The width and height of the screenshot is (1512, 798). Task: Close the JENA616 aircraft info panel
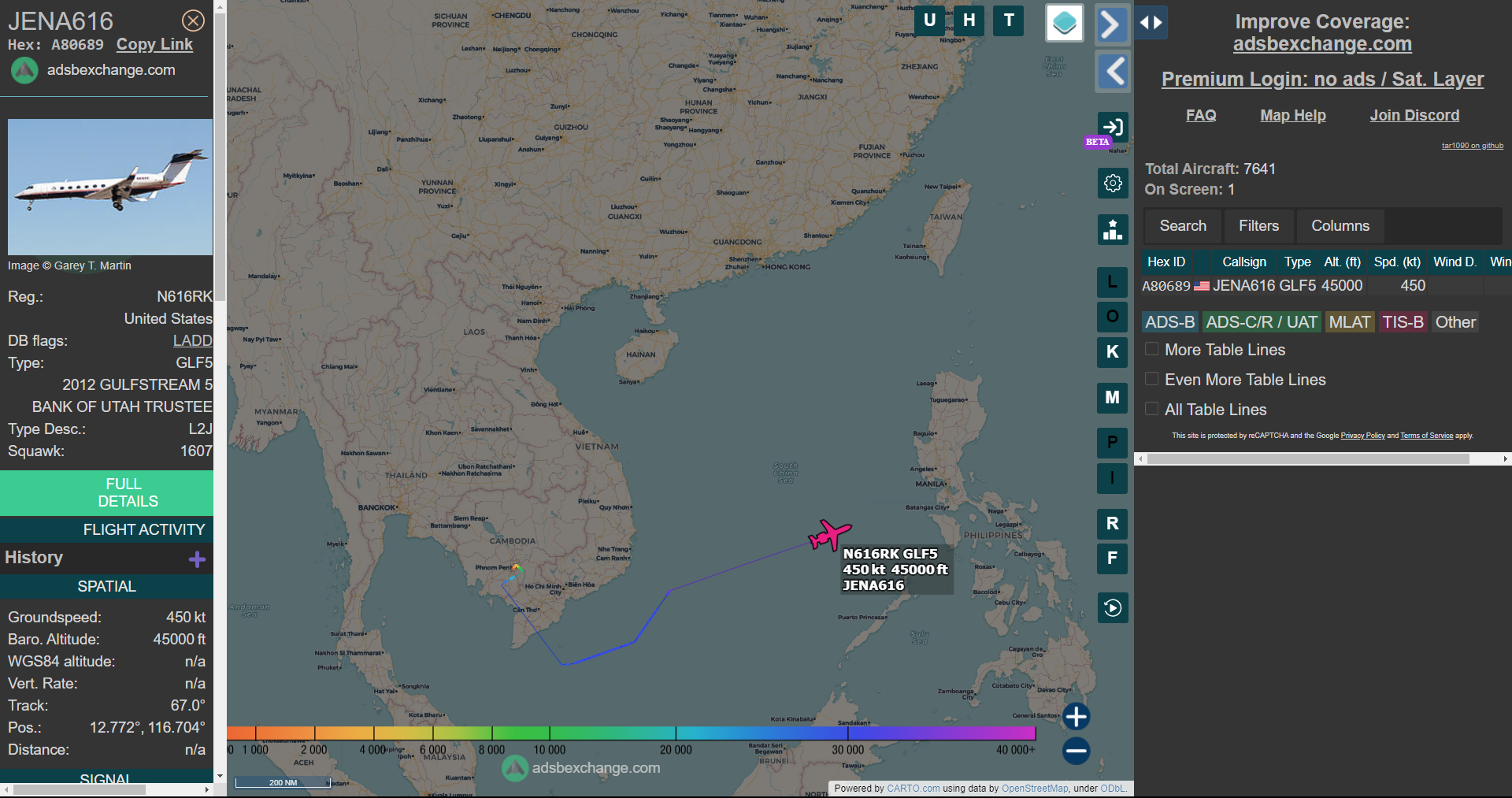pos(193,20)
